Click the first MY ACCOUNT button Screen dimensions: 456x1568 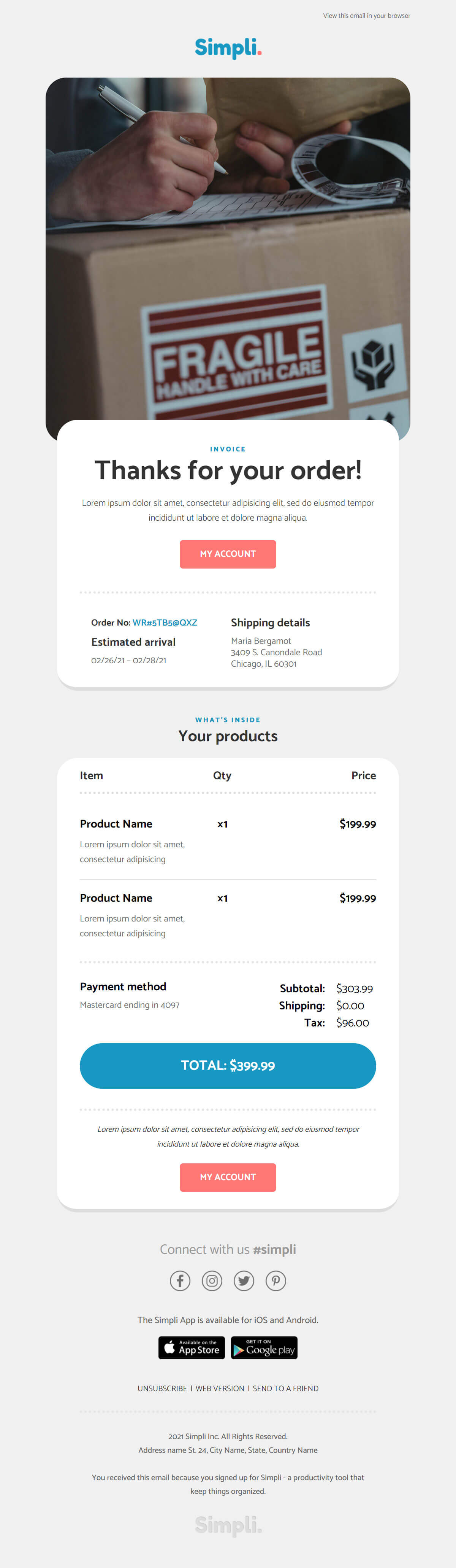[228, 554]
